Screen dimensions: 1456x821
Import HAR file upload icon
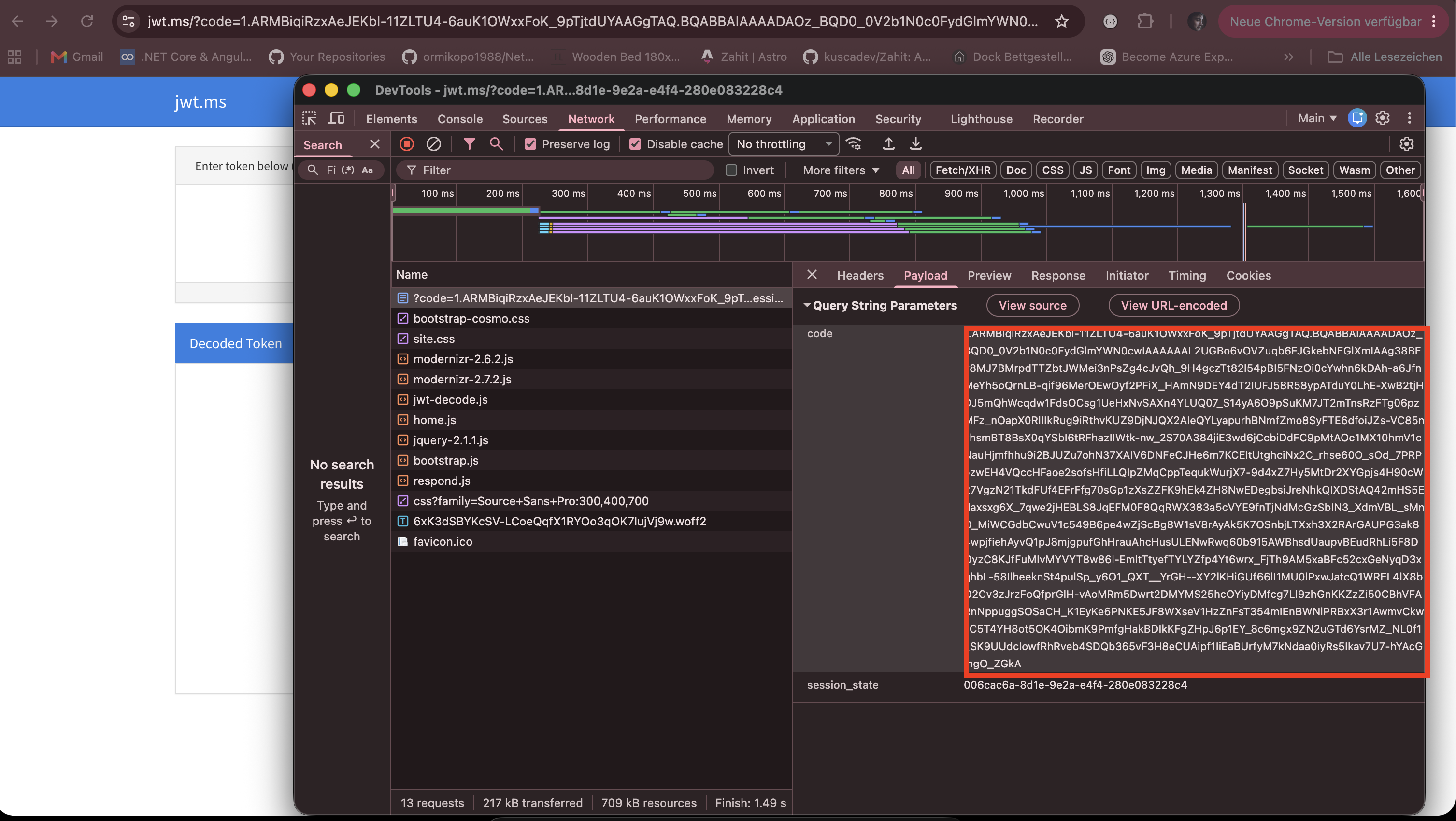(888, 144)
